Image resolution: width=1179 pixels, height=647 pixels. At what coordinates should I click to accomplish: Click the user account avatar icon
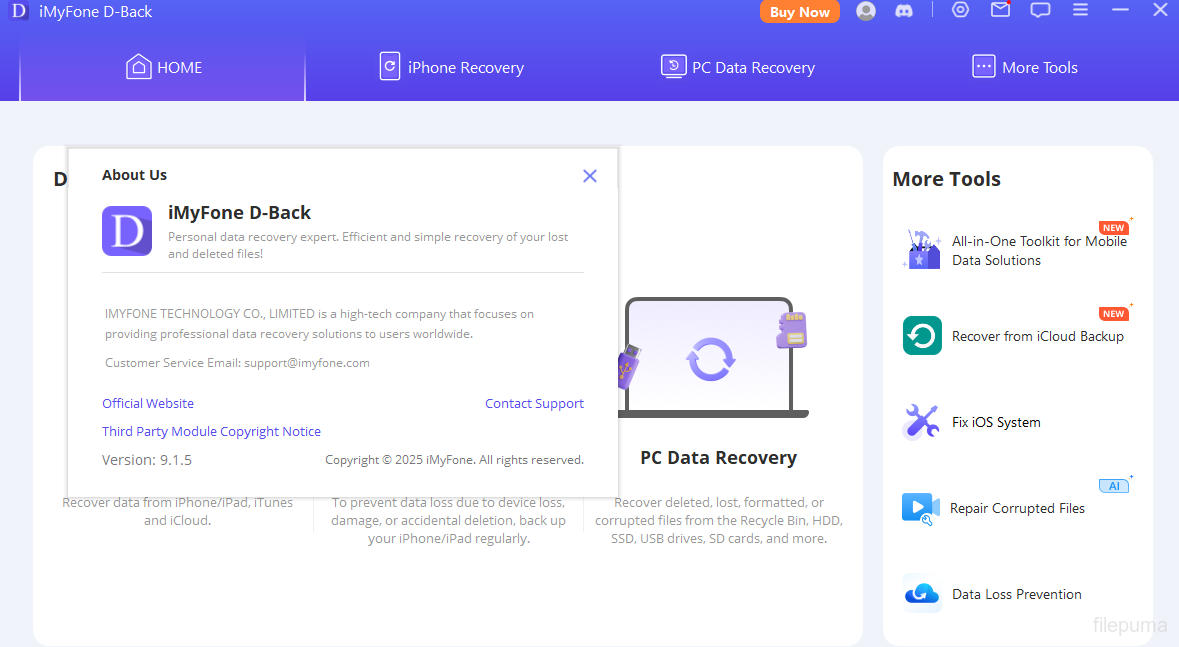[x=866, y=11]
